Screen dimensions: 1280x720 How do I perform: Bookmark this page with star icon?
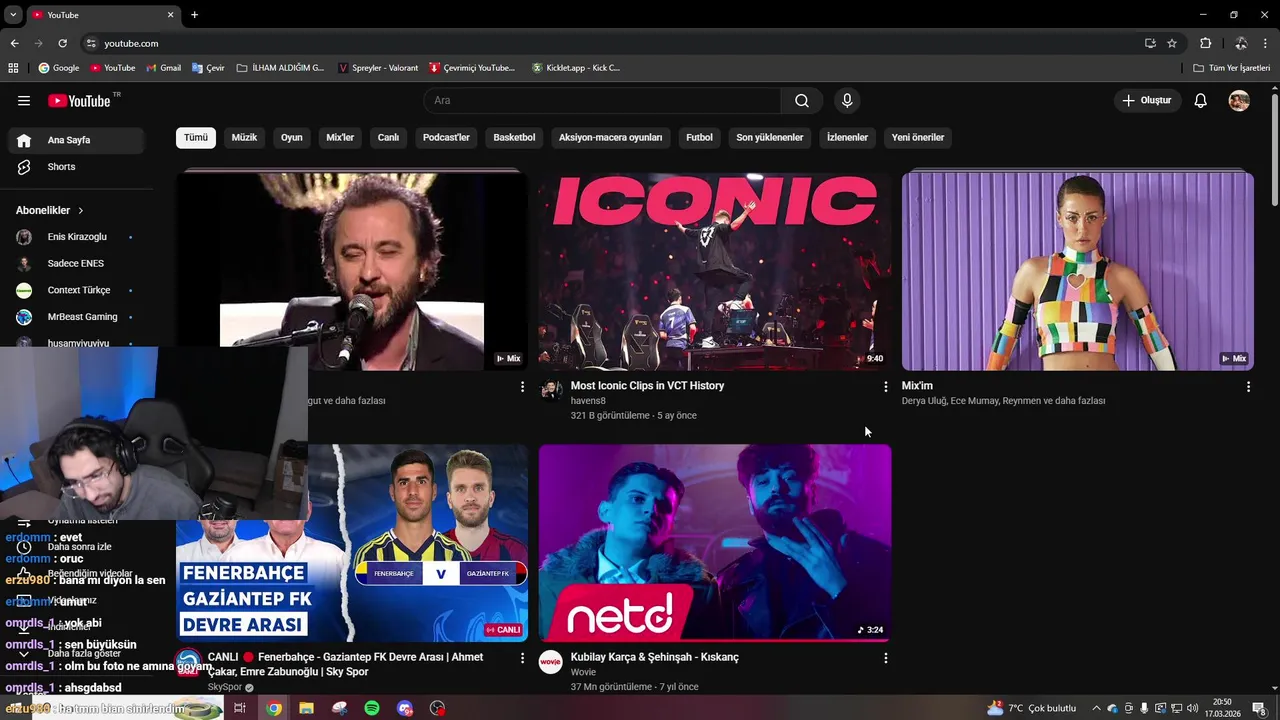coord(1172,43)
